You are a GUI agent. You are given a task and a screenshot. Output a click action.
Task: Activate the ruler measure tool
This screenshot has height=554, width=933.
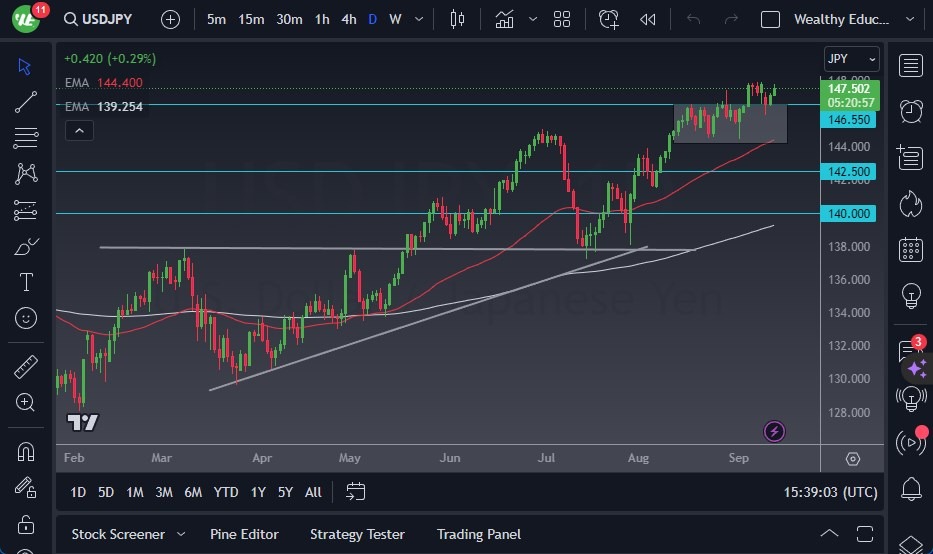pos(26,367)
